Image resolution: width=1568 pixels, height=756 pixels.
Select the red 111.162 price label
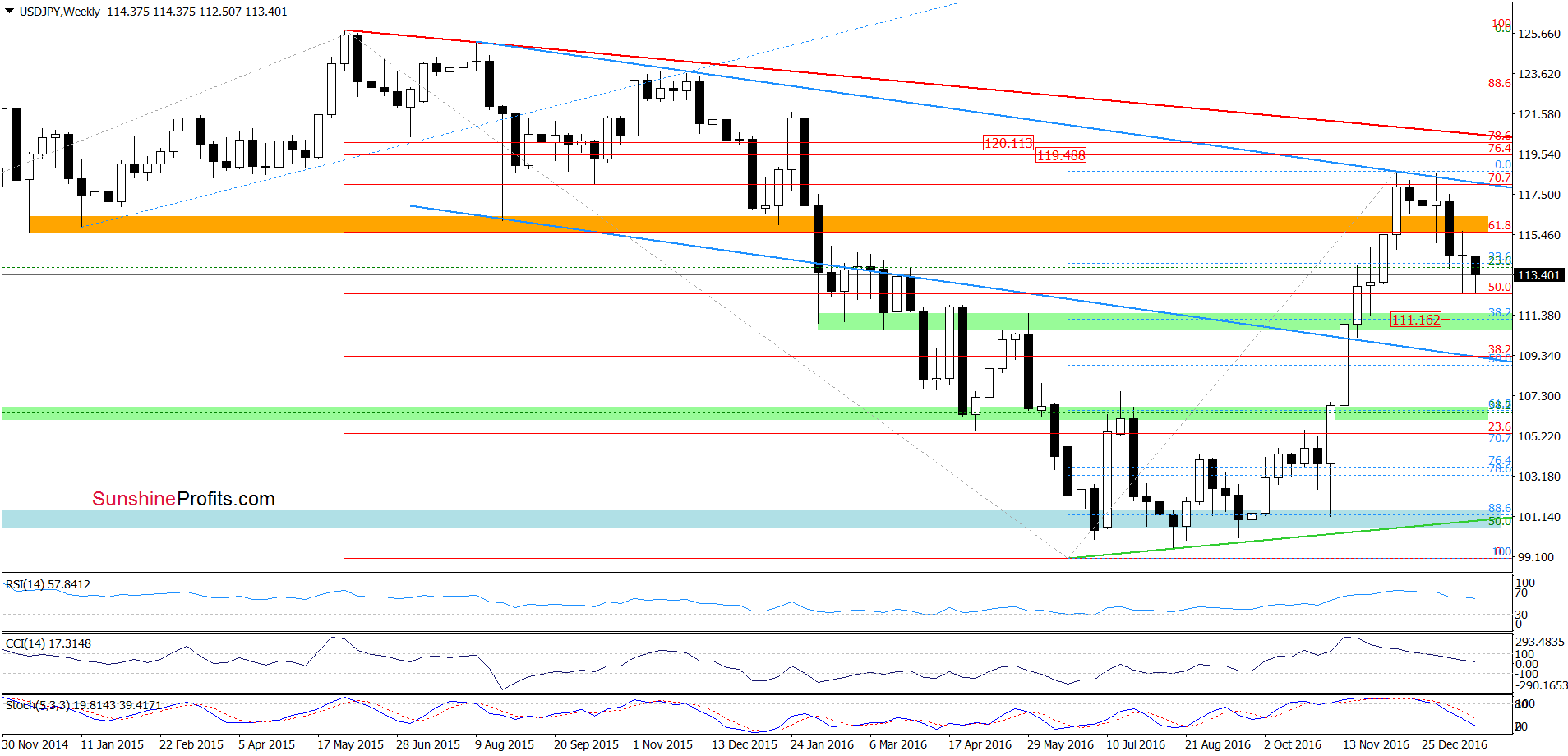tap(1416, 320)
